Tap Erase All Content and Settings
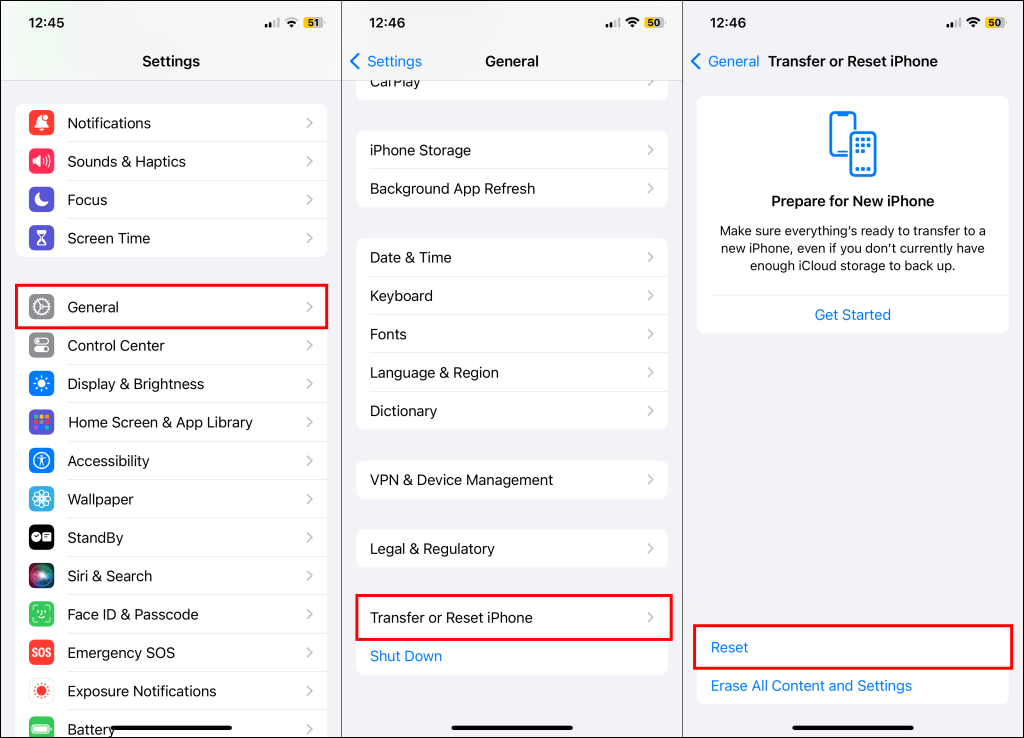 point(811,686)
